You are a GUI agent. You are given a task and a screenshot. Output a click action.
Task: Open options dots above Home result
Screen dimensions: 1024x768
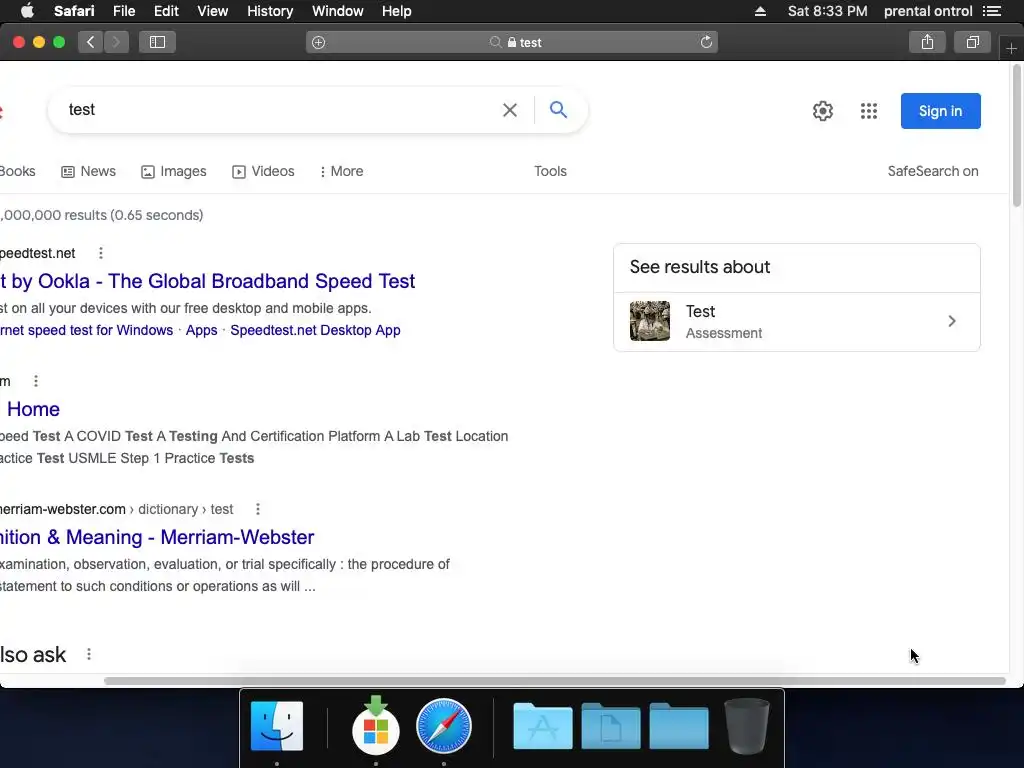click(36, 381)
